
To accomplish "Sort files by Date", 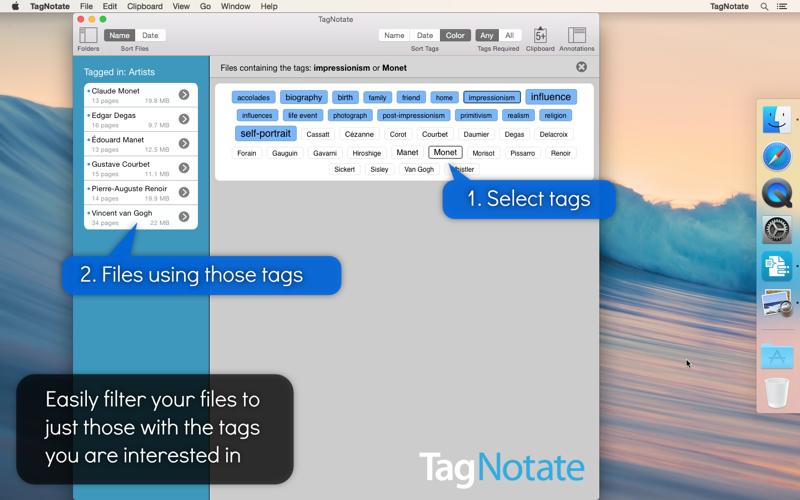I will pyautogui.click(x=150, y=35).
